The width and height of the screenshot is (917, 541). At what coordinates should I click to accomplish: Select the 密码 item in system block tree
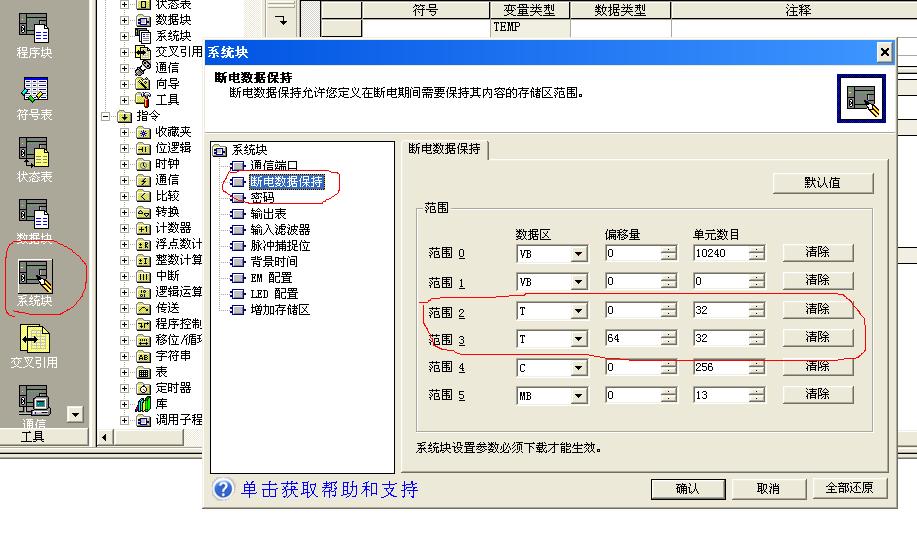point(262,198)
